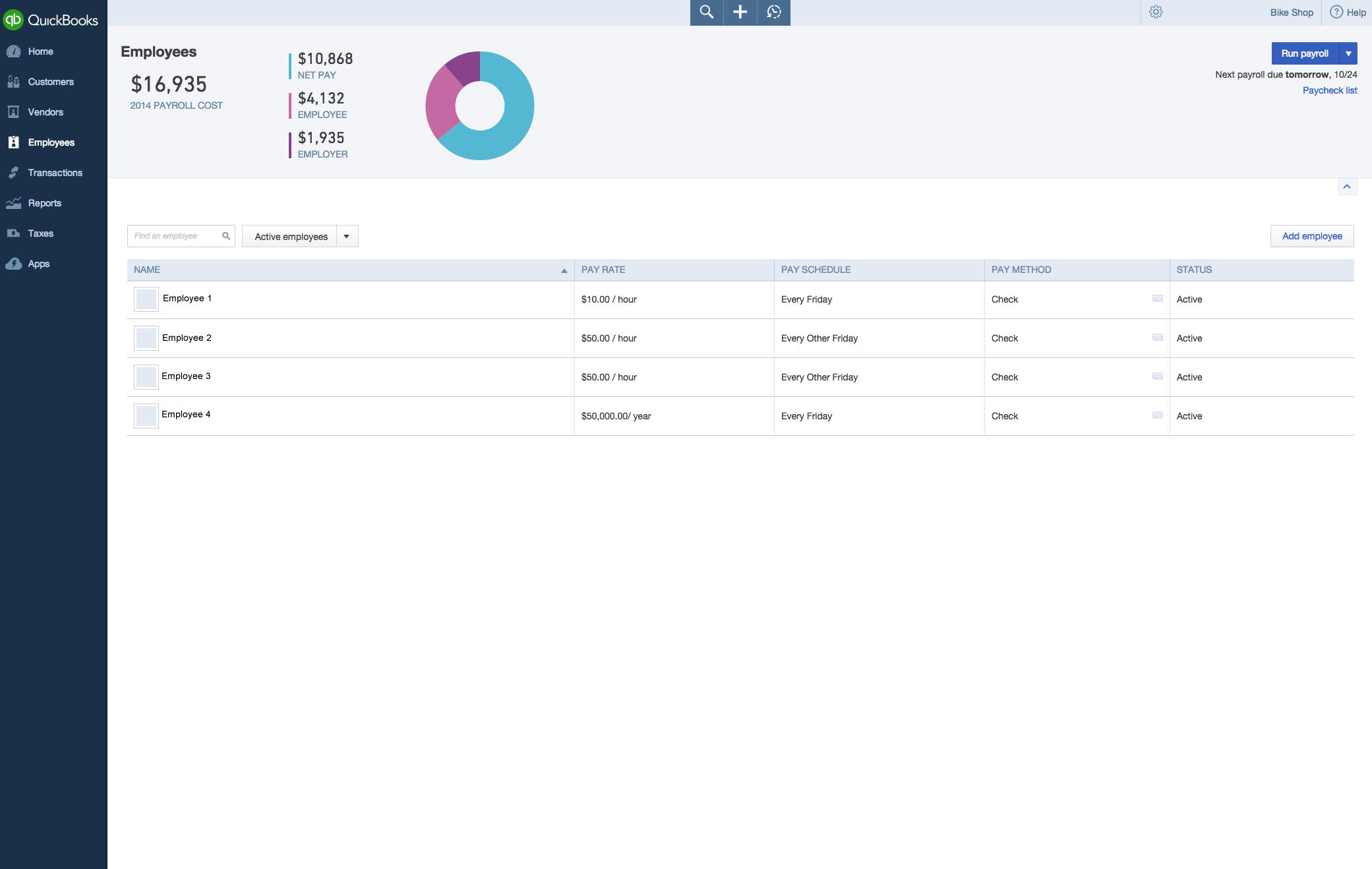The width and height of the screenshot is (1372, 869).
Task: Open the settings gear icon
Action: pyautogui.click(x=1156, y=13)
